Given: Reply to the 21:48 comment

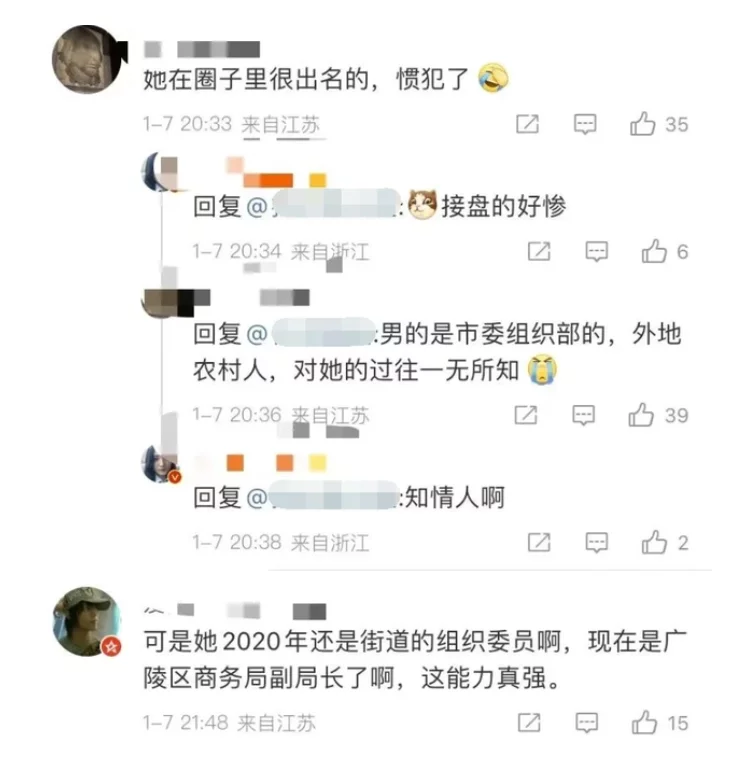Looking at the screenshot, I should [x=586, y=723].
